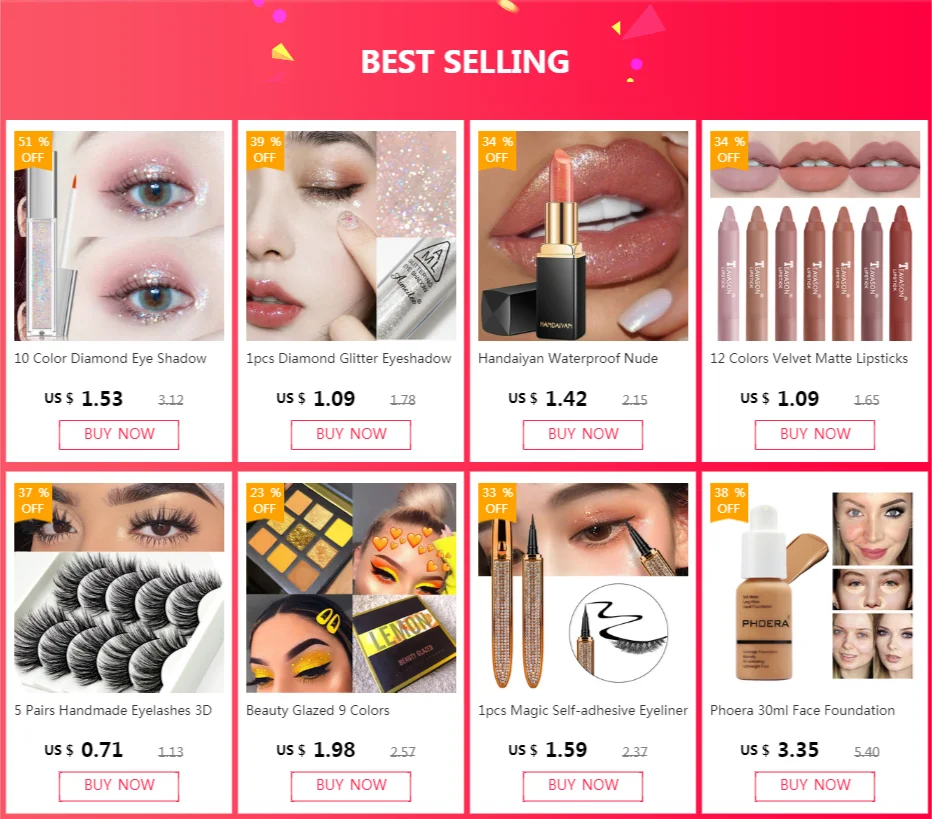Click Buy Now under Handaiyan Waterproof Nude
The width and height of the screenshot is (932, 819).
583,434
